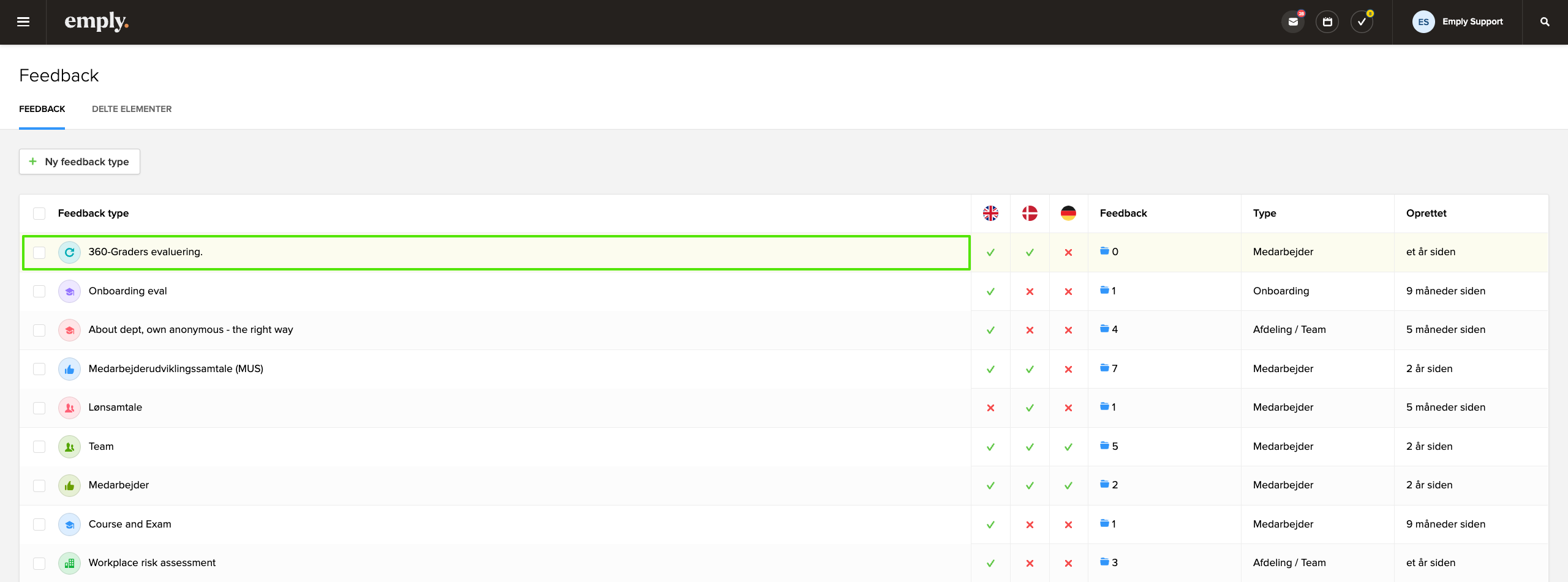Click the Ny feedback type button
This screenshot has height=582, width=1568.
pyautogui.click(x=80, y=162)
